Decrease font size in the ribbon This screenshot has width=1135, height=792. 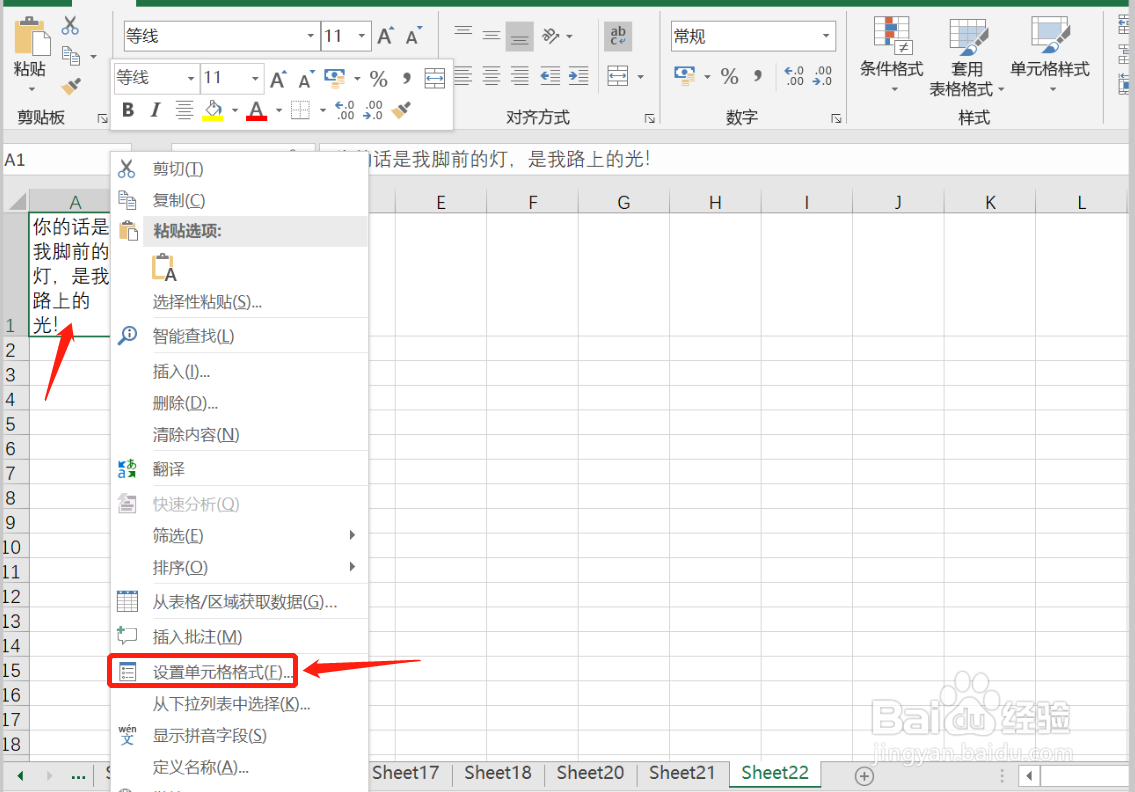pos(413,35)
